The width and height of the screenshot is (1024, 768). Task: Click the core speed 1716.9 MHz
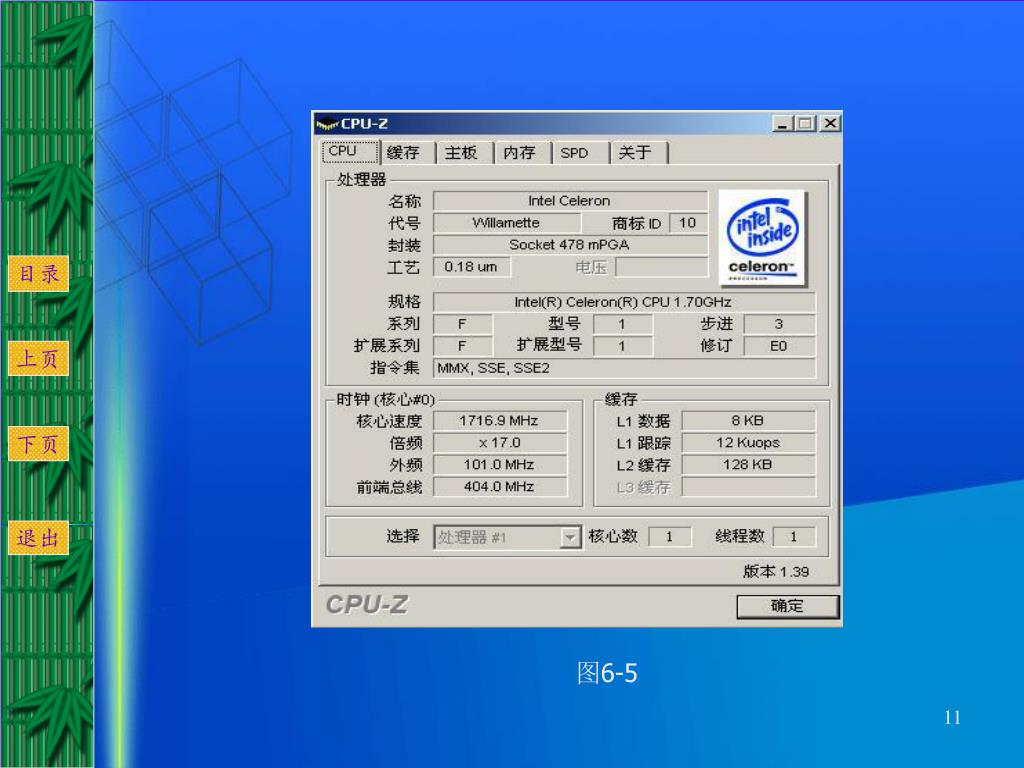tap(500, 421)
